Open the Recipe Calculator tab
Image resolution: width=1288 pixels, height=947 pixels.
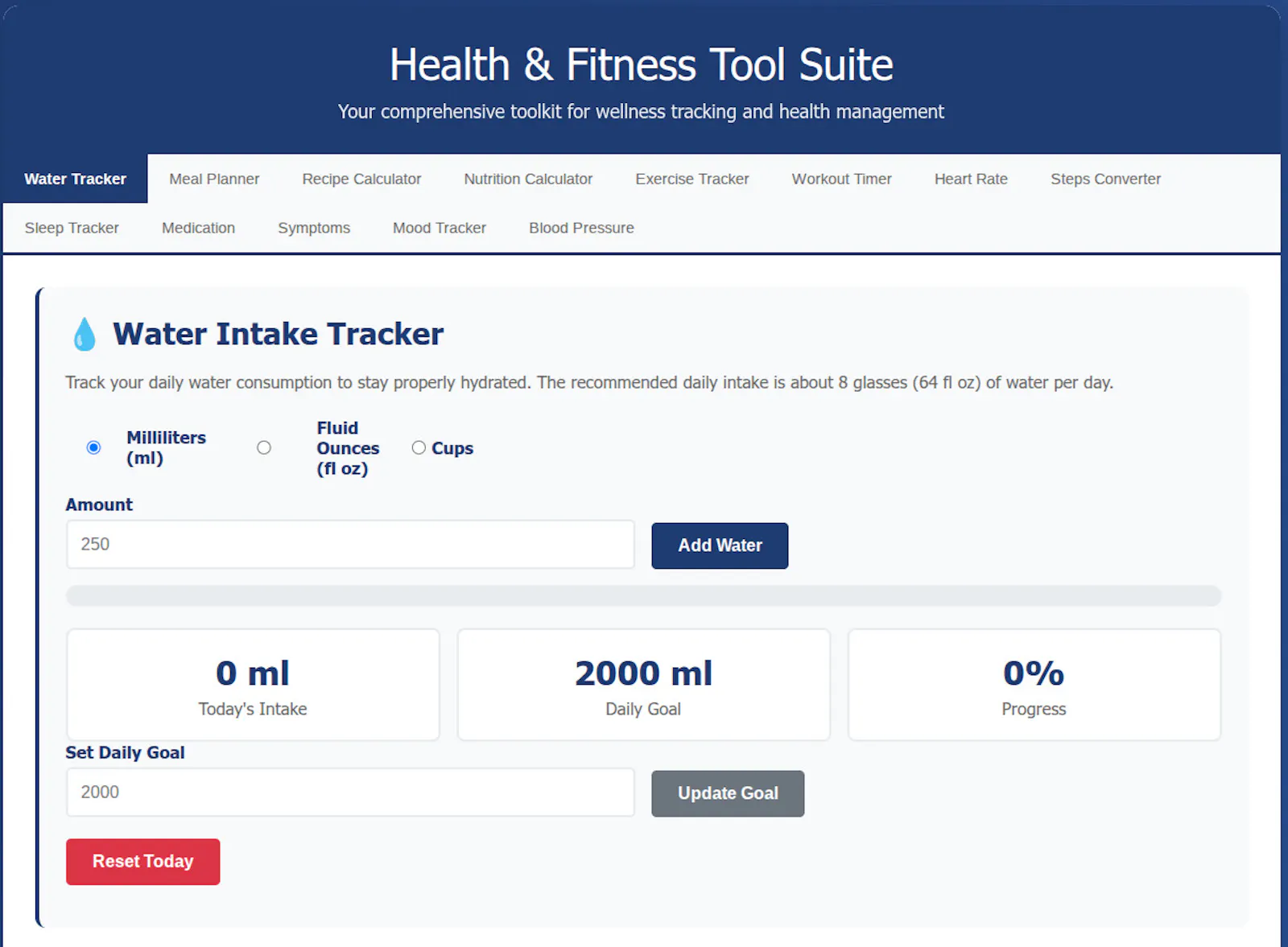pyautogui.click(x=361, y=179)
